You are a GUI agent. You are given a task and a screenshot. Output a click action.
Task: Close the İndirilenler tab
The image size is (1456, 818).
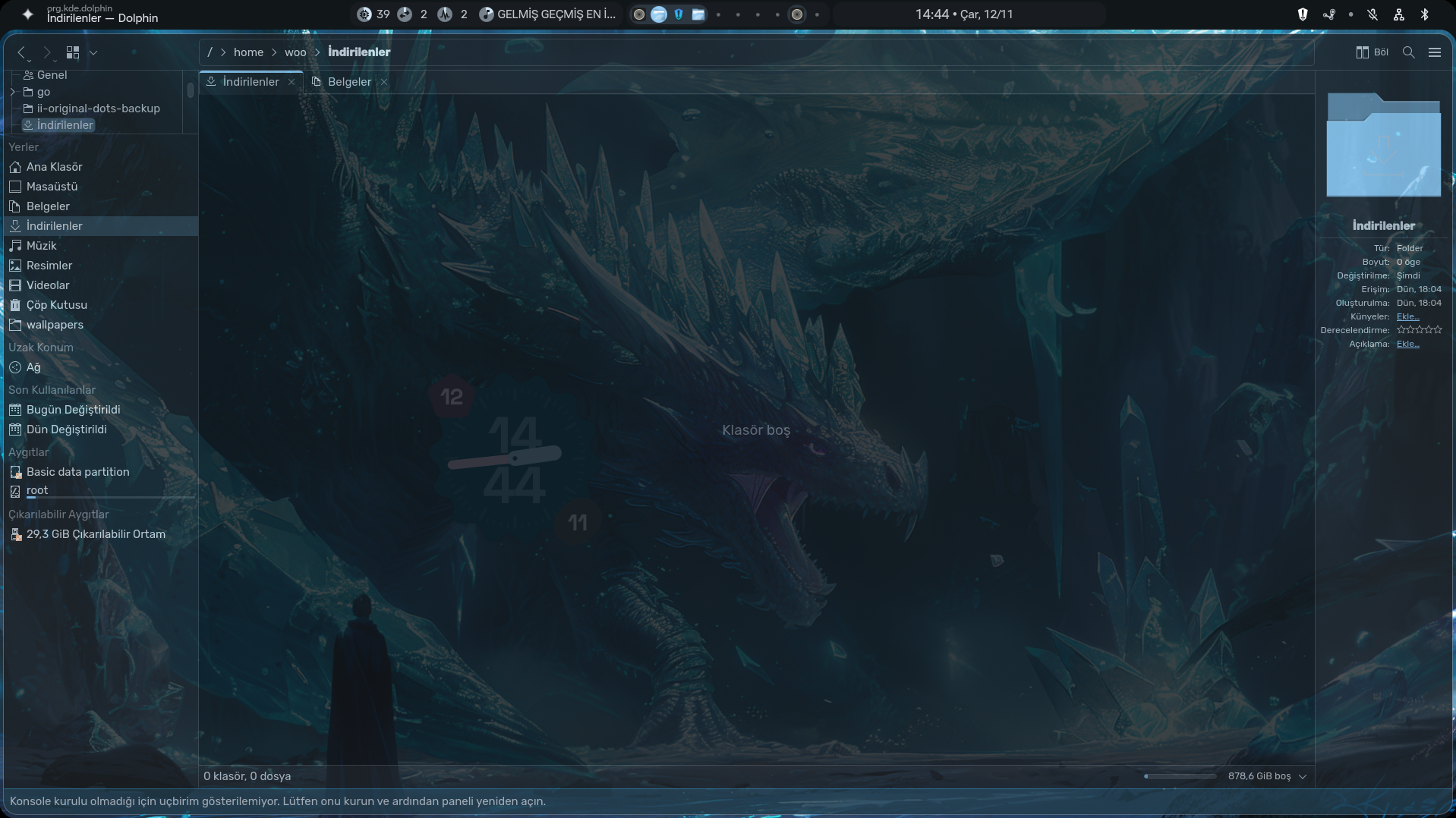click(x=292, y=82)
